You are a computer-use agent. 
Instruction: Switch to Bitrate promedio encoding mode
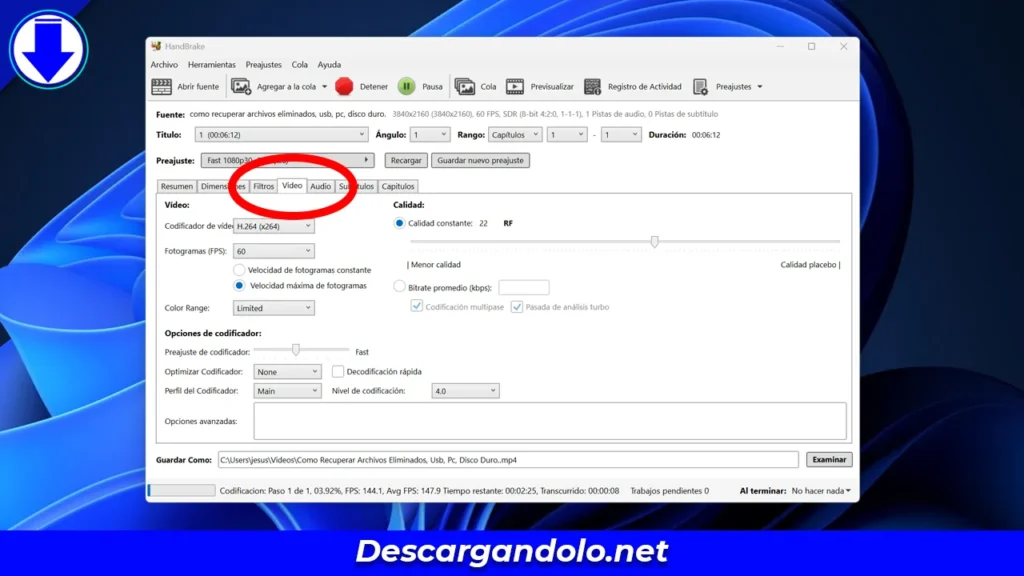(x=399, y=287)
